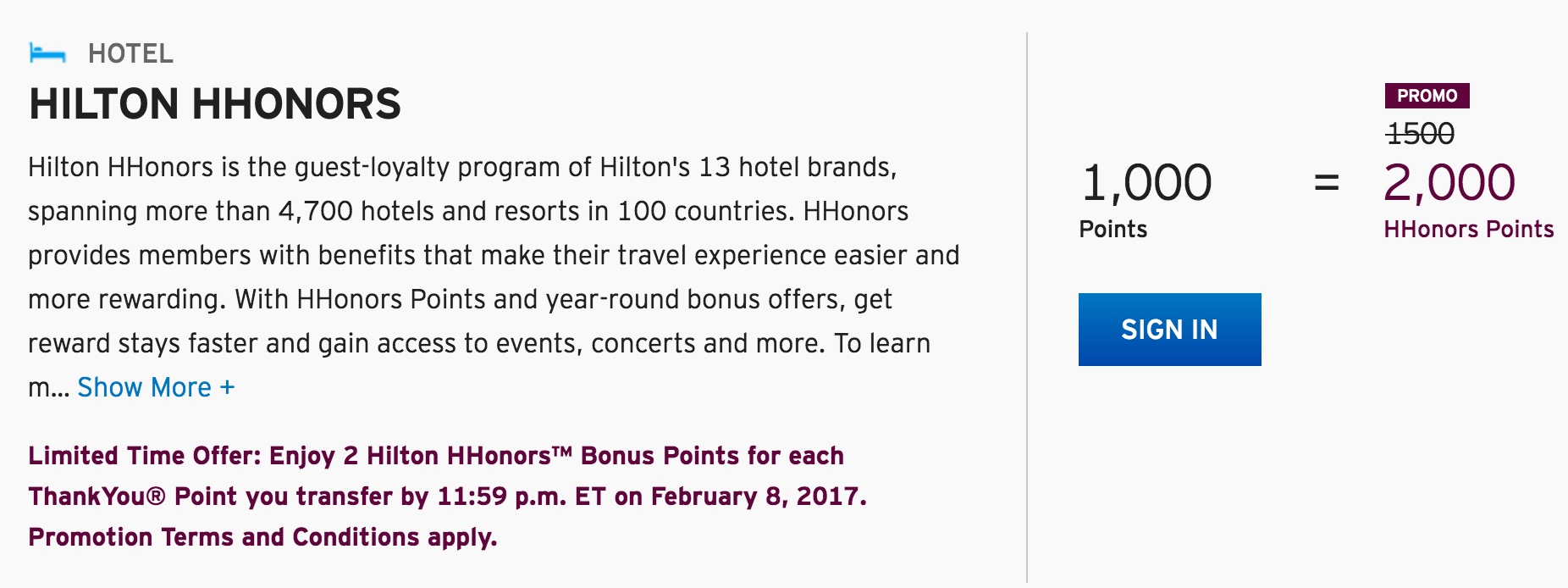This screenshot has height=588, width=1568.
Task: Open Promotion Terms and Conditions apply
Action: coord(262,537)
